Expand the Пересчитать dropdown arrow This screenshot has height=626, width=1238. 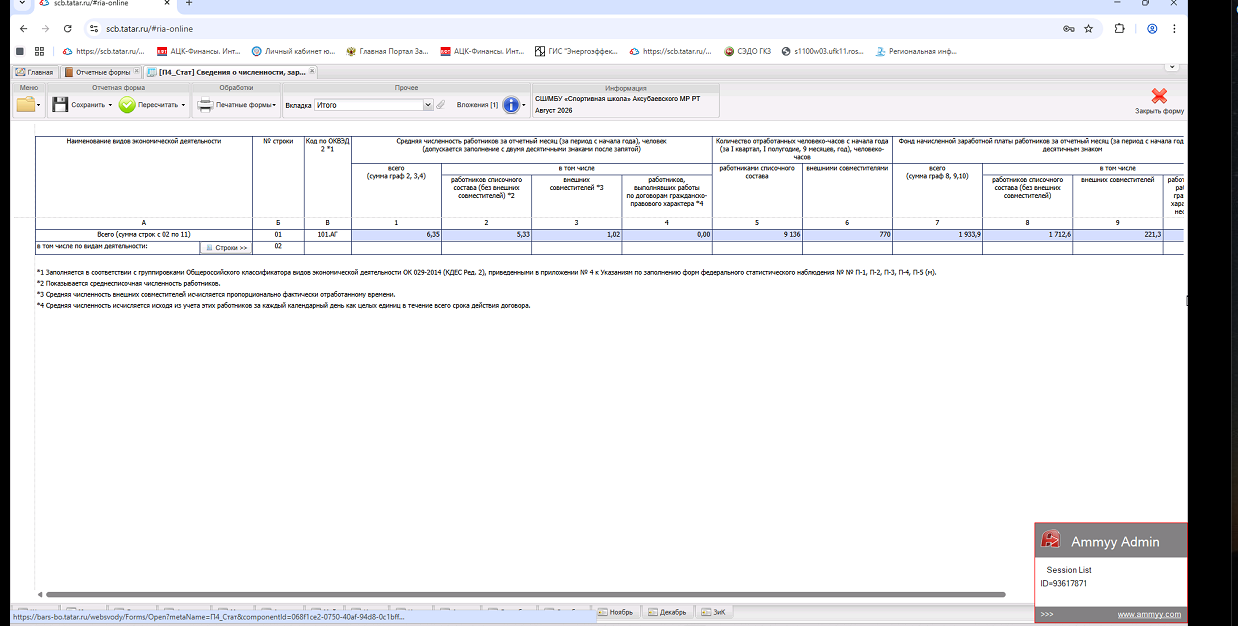(x=182, y=105)
